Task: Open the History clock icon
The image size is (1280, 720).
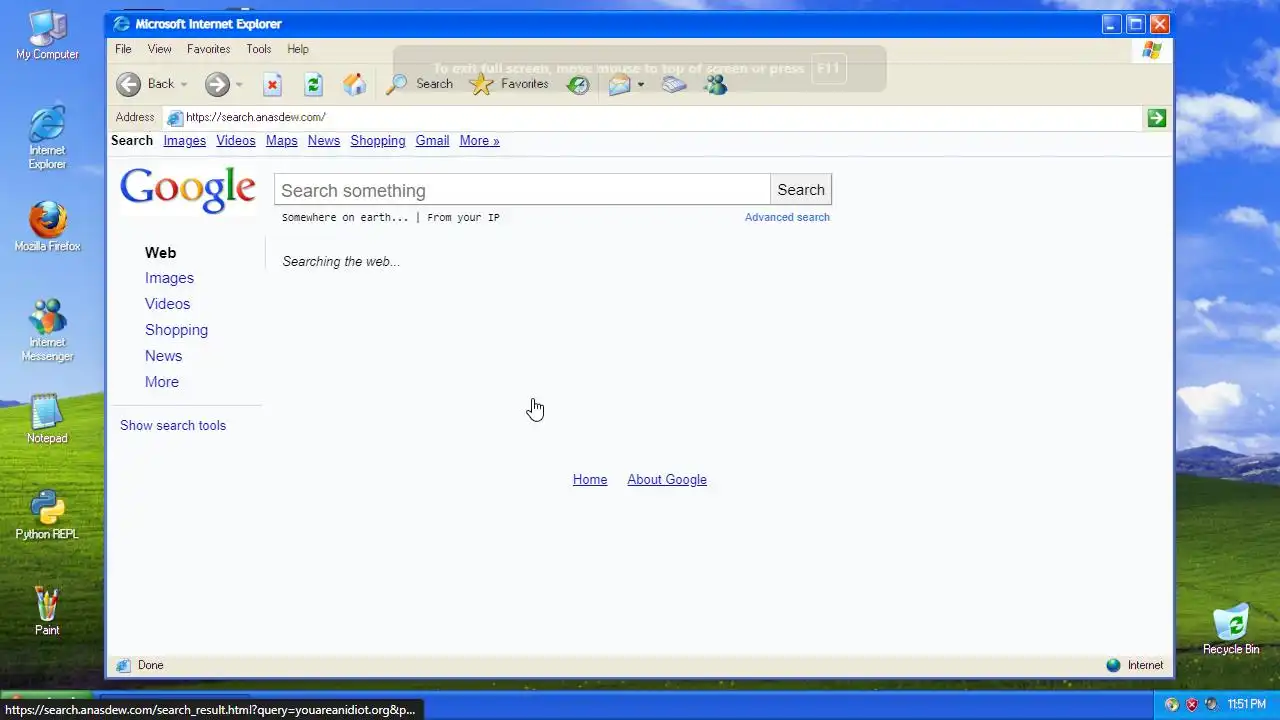Action: coord(578,85)
